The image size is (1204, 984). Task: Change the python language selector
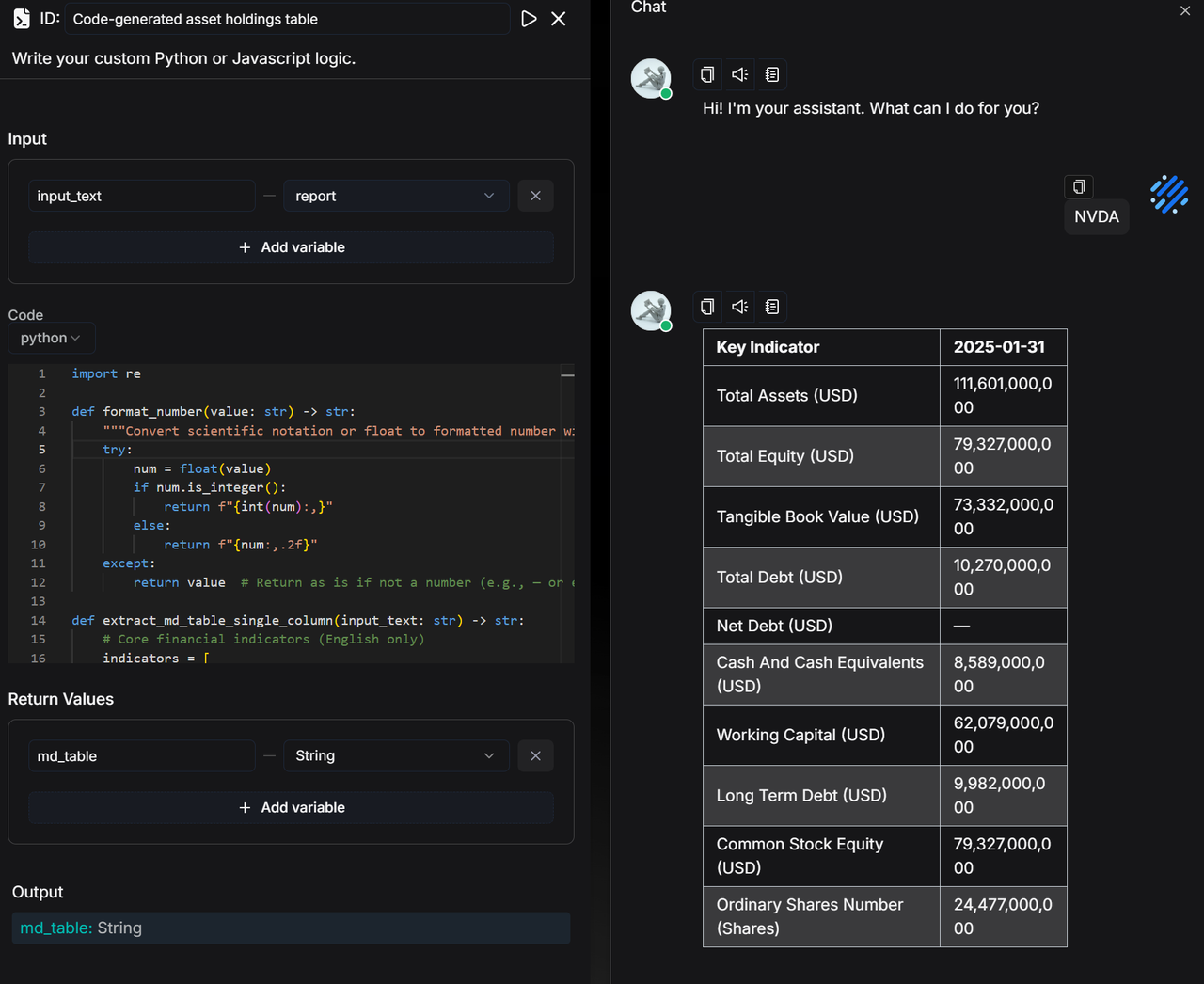(51, 338)
